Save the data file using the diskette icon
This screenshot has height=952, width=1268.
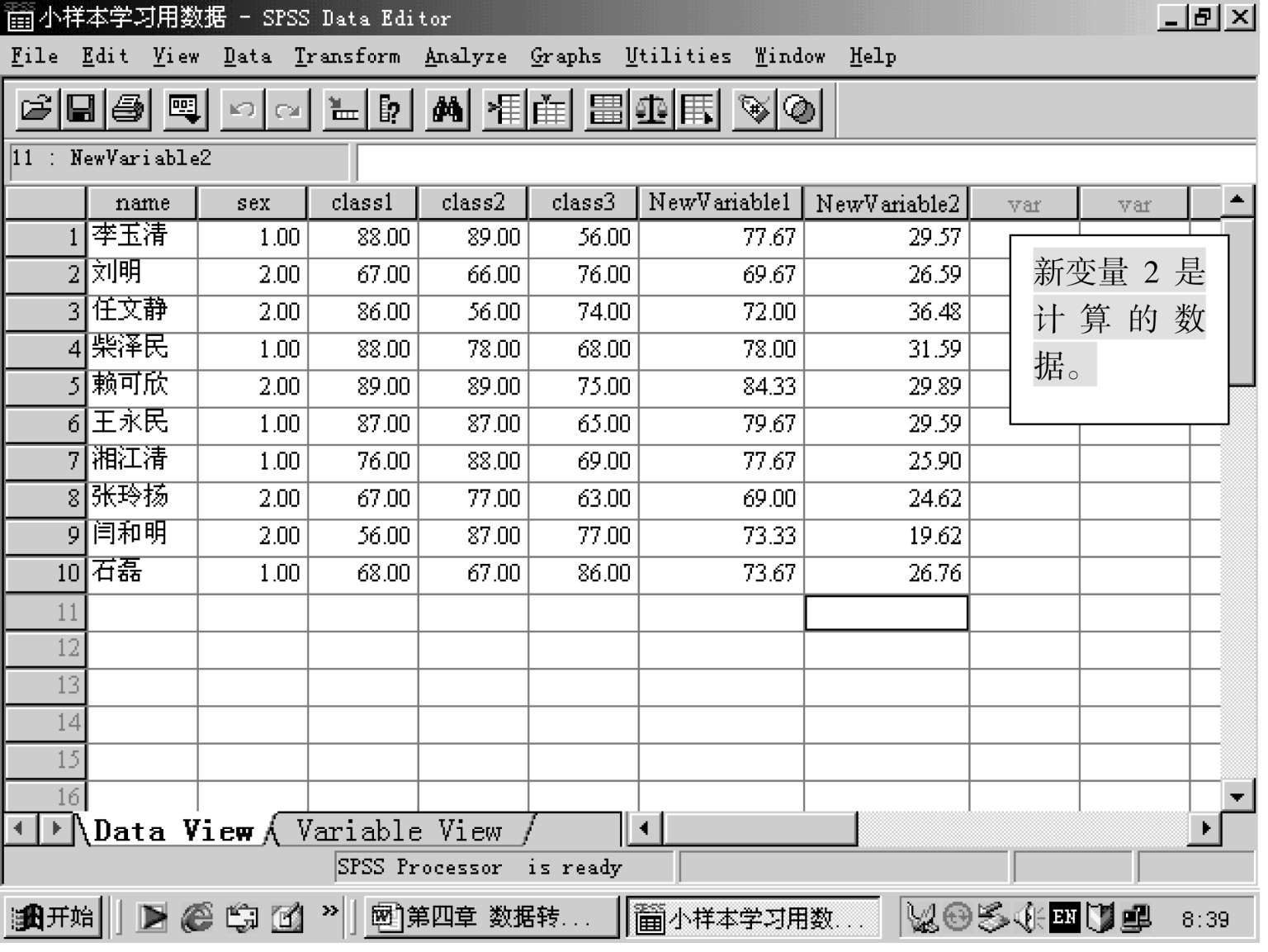point(81,109)
